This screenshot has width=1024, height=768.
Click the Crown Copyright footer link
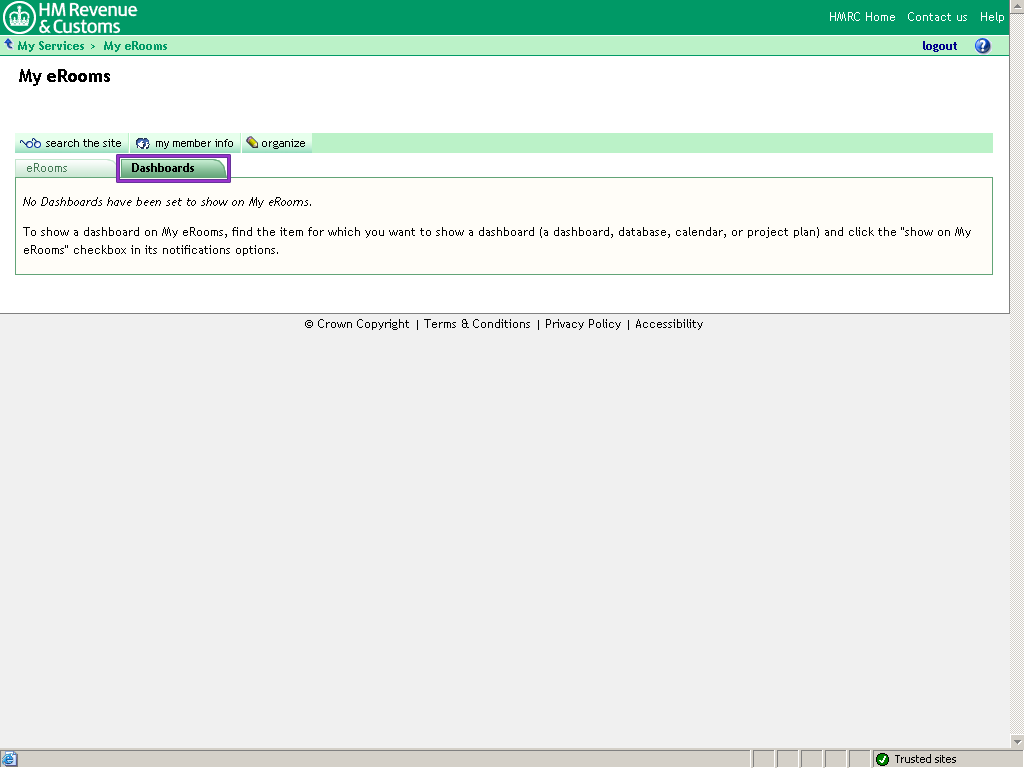pyautogui.click(x=358, y=324)
